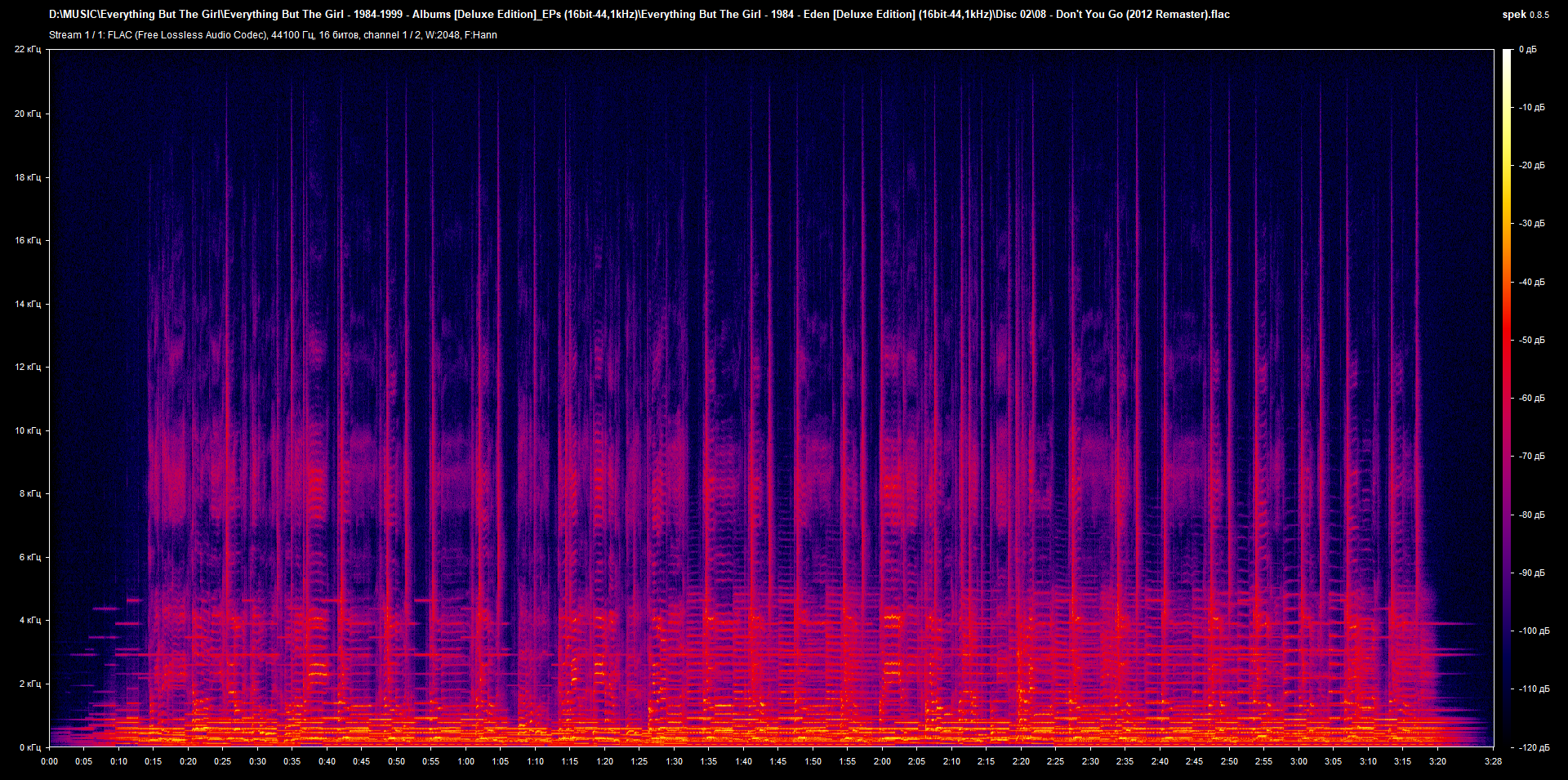Click the '0:45' time axis label

click(361, 761)
